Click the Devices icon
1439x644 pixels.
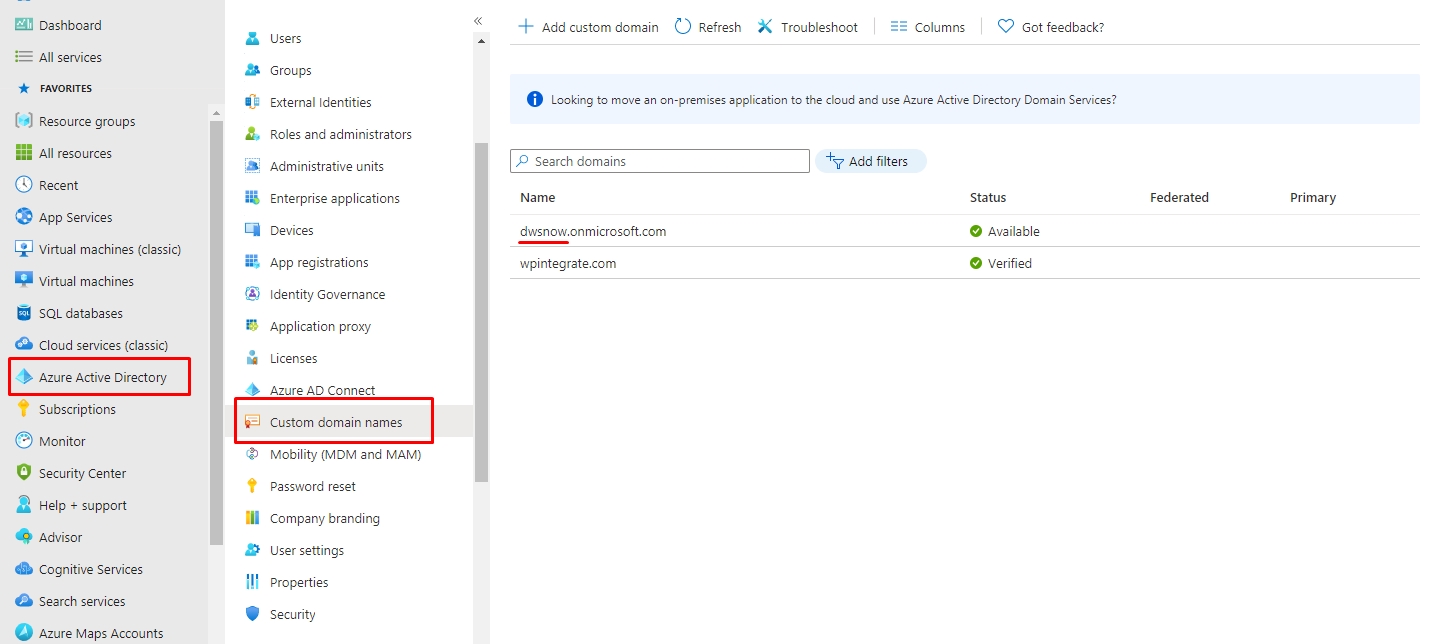(253, 230)
